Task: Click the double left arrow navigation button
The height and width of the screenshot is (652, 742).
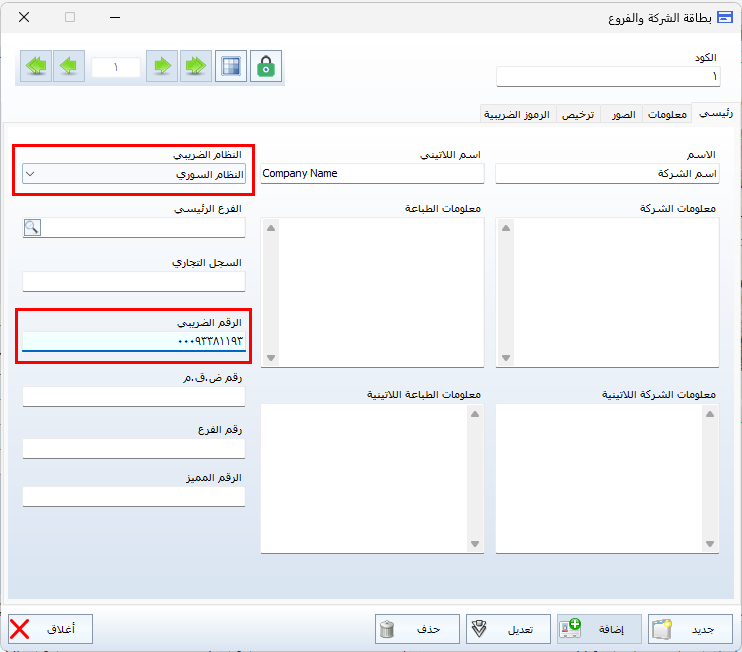Action: click(x=36, y=66)
